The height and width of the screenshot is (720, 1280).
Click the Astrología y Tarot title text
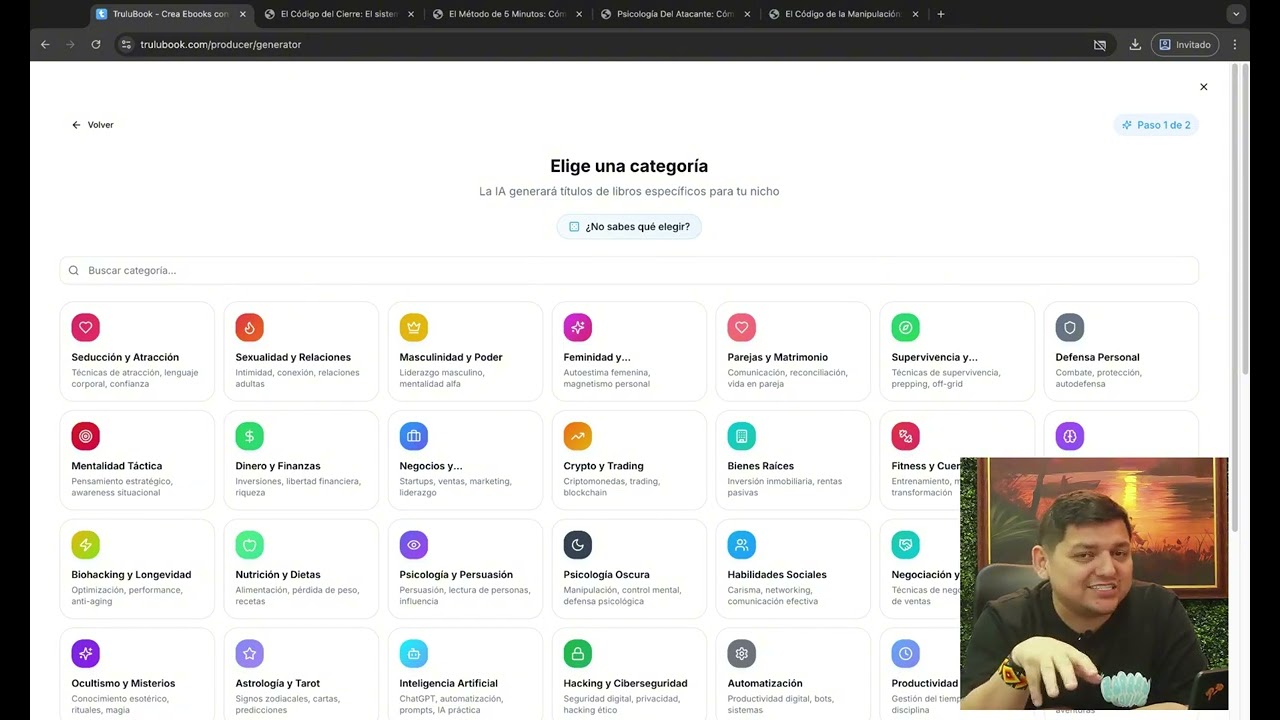[x=277, y=684]
